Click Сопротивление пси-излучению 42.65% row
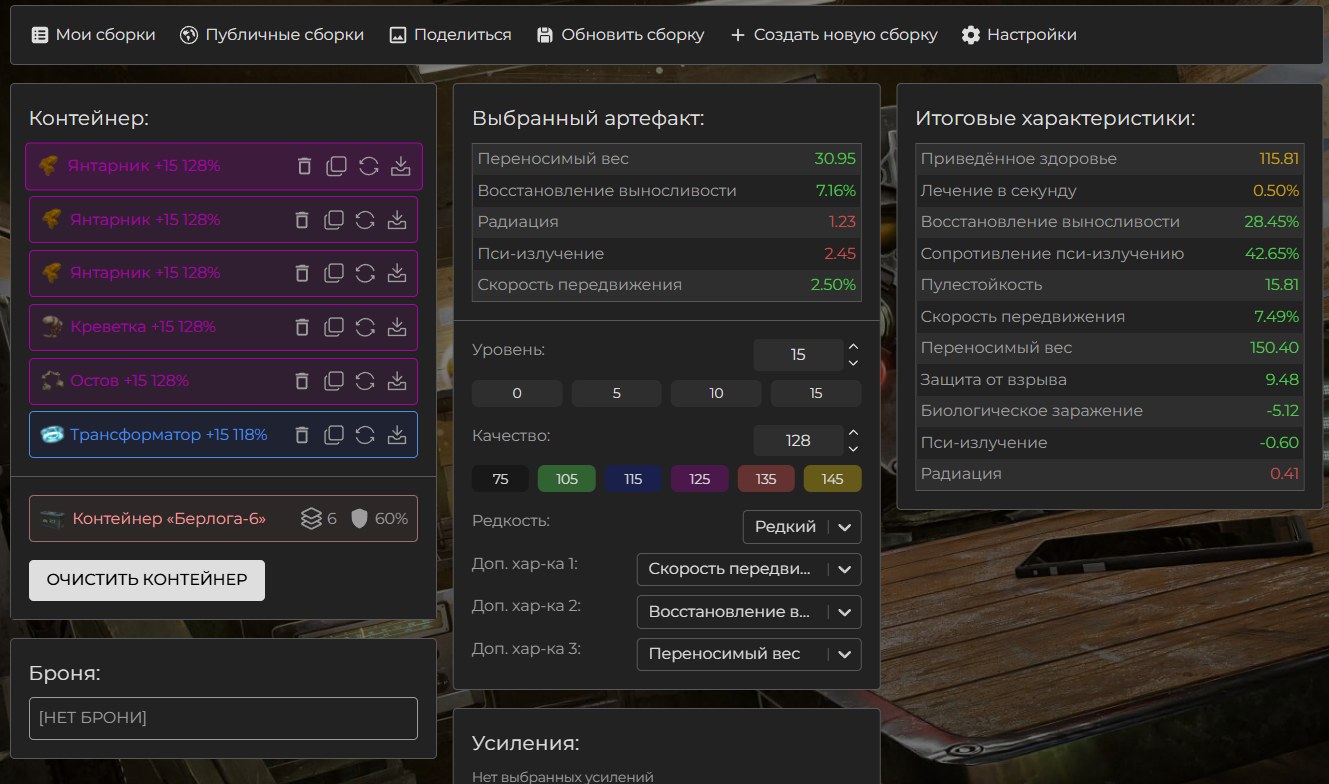The height and width of the screenshot is (784, 1329). tap(1110, 253)
